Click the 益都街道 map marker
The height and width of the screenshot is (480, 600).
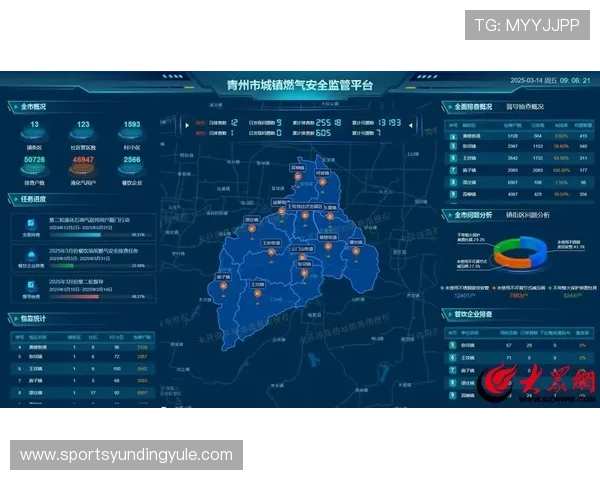[282, 211]
